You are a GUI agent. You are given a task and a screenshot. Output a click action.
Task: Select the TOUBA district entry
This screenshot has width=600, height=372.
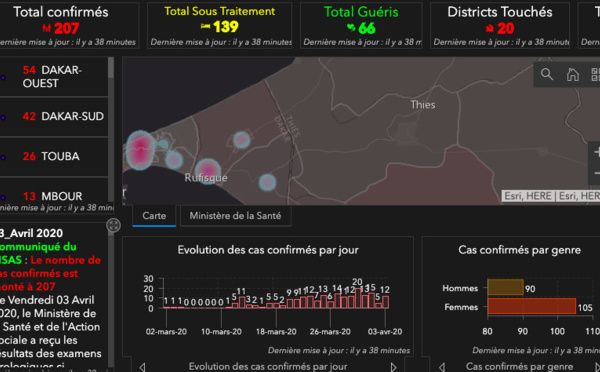point(54,156)
